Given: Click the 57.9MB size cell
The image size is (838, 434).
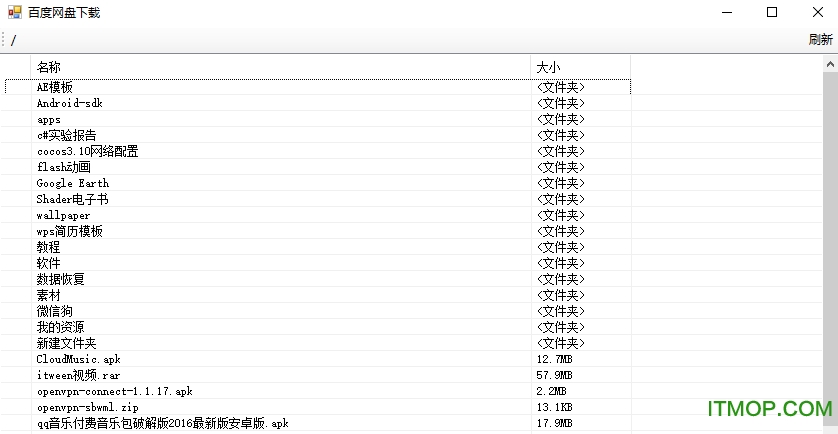Looking at the screenshot, I should pyautogui.click(x=554, y=375).
